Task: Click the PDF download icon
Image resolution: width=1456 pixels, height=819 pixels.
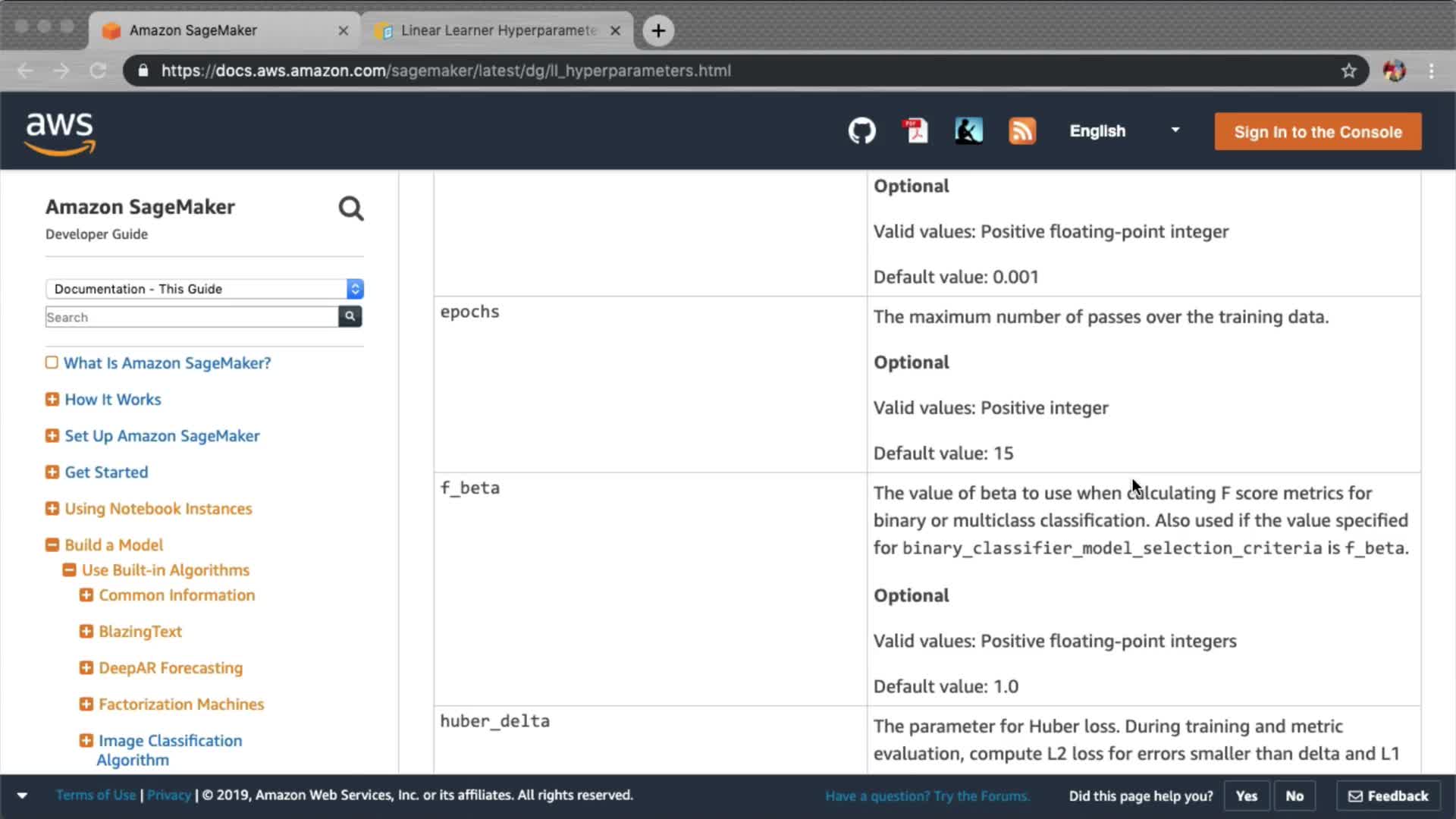Action: [916, 131]
